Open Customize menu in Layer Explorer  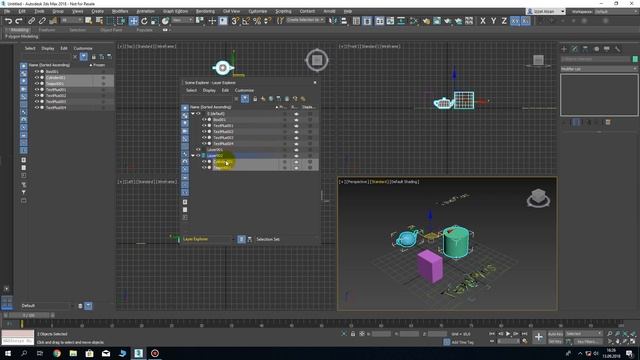[244, 90]
